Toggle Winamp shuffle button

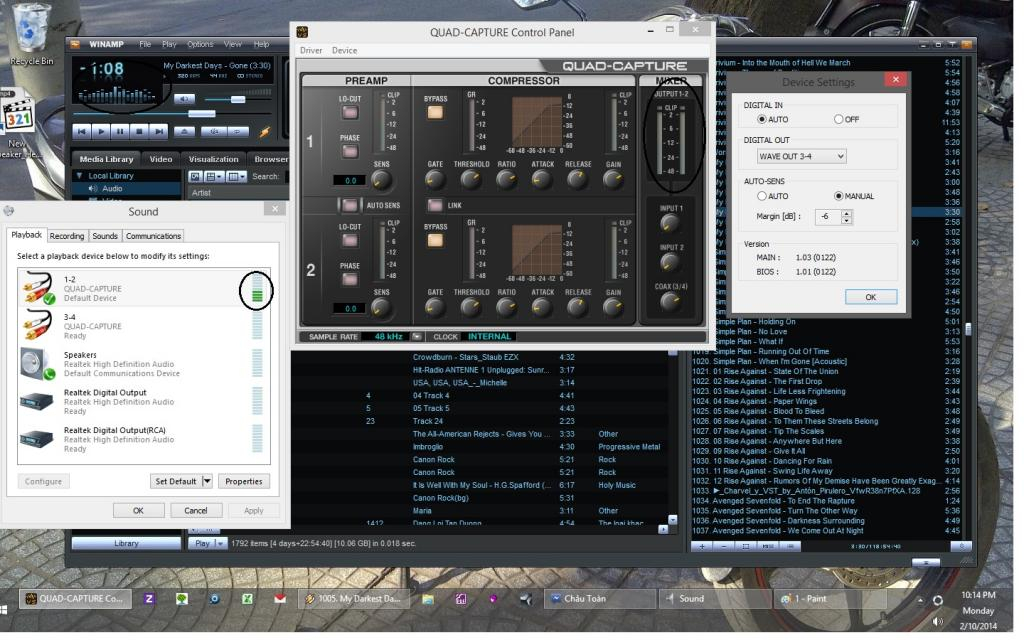(214, 131)
